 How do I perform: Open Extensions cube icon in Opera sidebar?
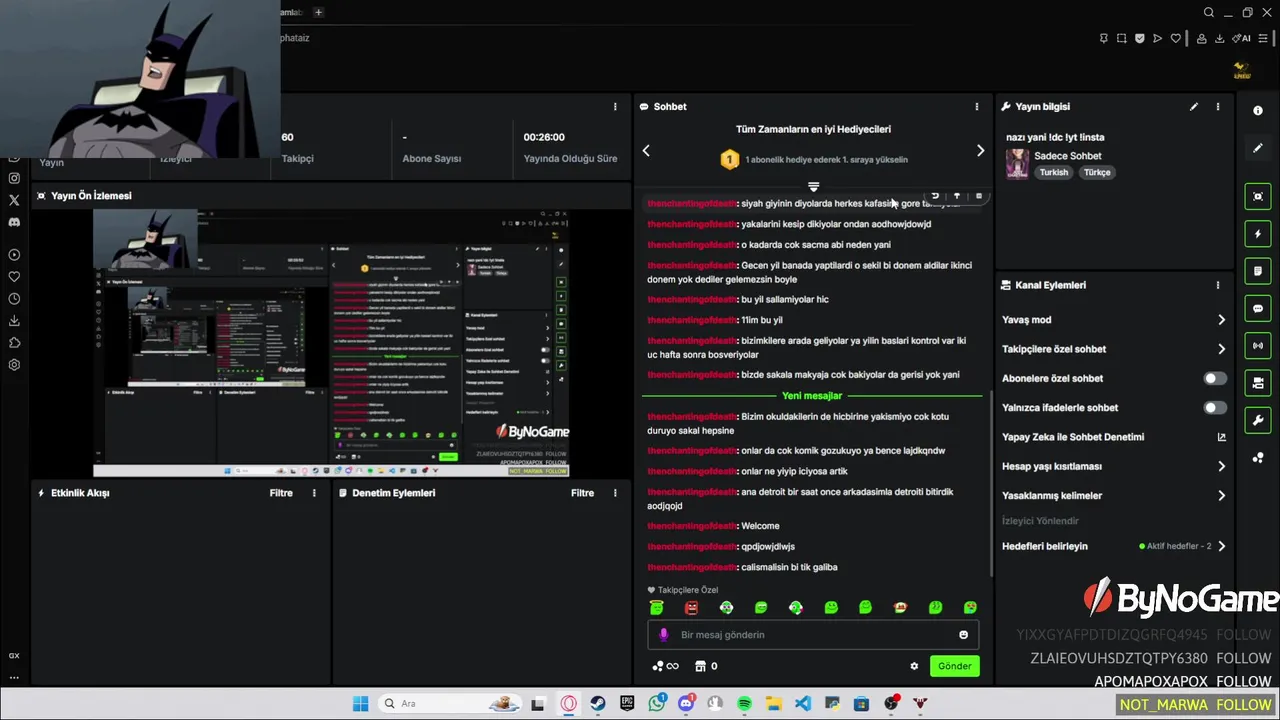[x=14, y=343]
